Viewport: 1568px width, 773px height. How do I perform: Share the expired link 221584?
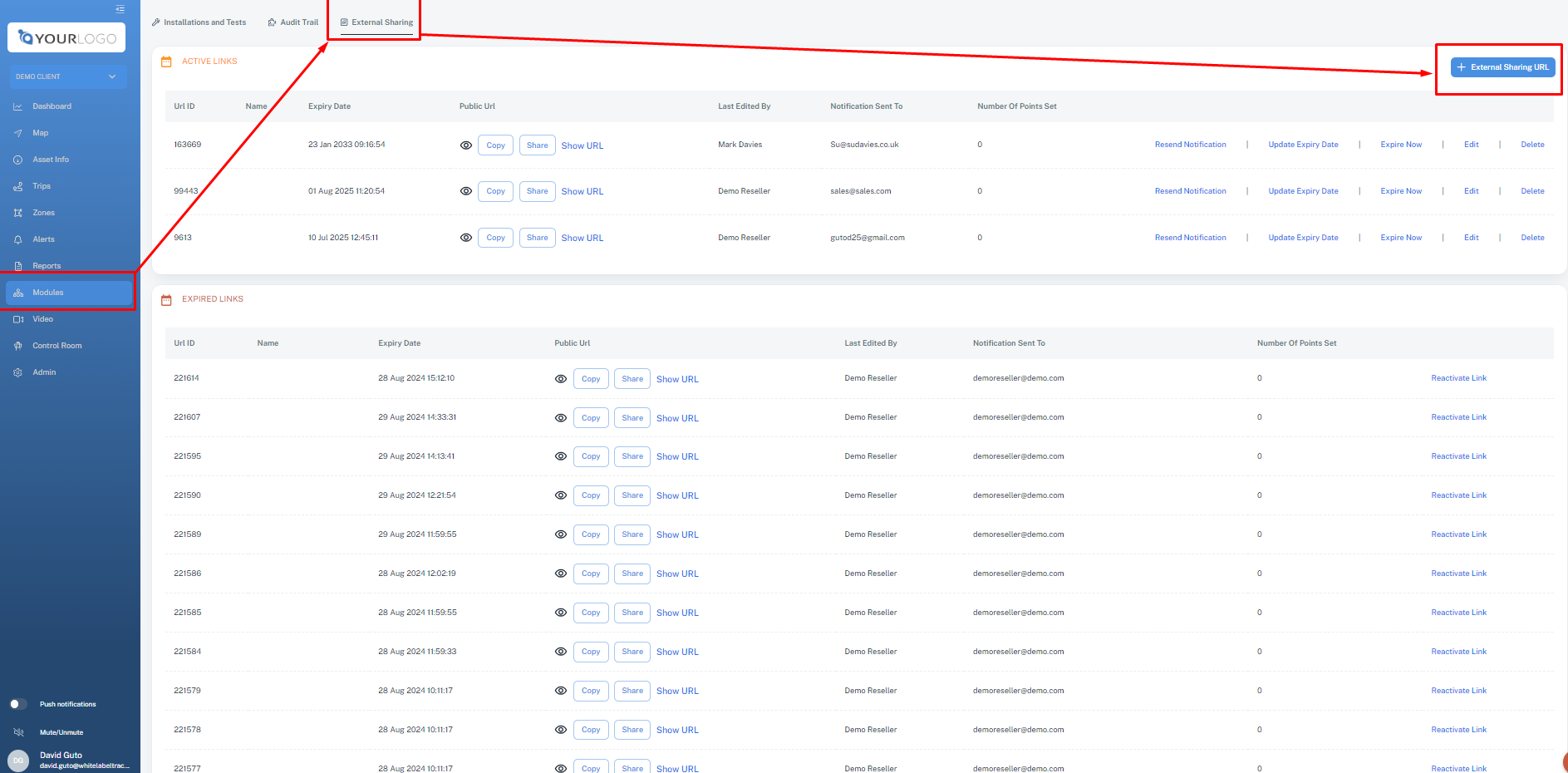pyautogui.click(x=632, y=652)
